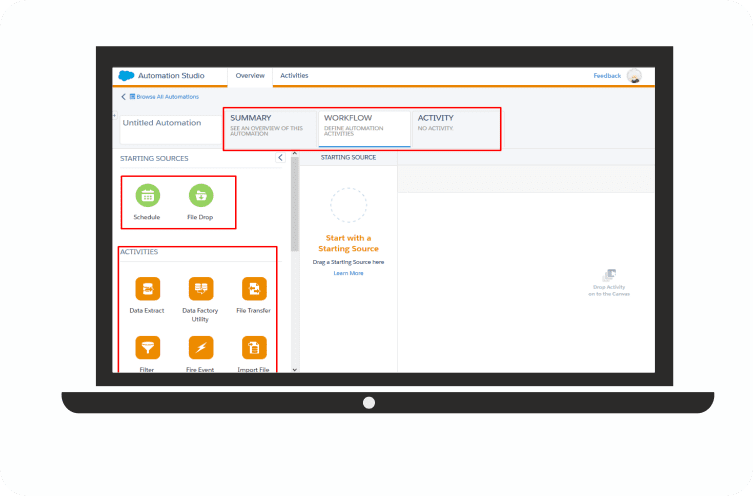Open the user profile avatar
Image resolution: width=753 pixels, height=496 pixels.
[x=634, y=76]
